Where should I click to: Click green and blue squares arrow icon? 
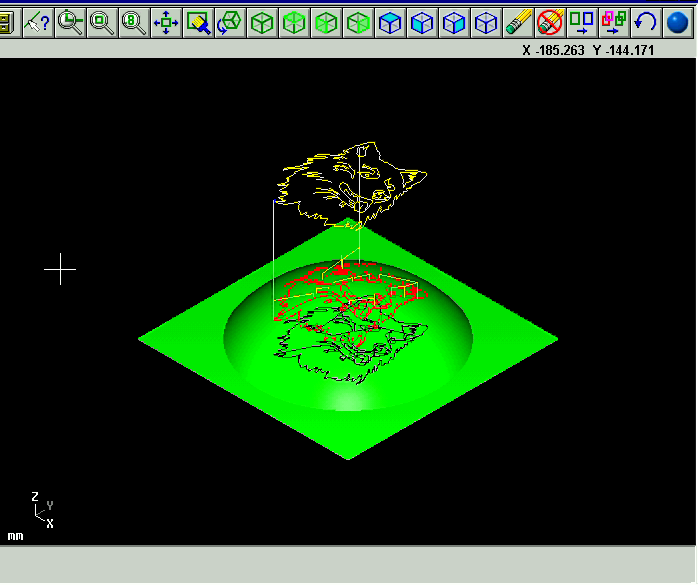[x=583, y=22]
